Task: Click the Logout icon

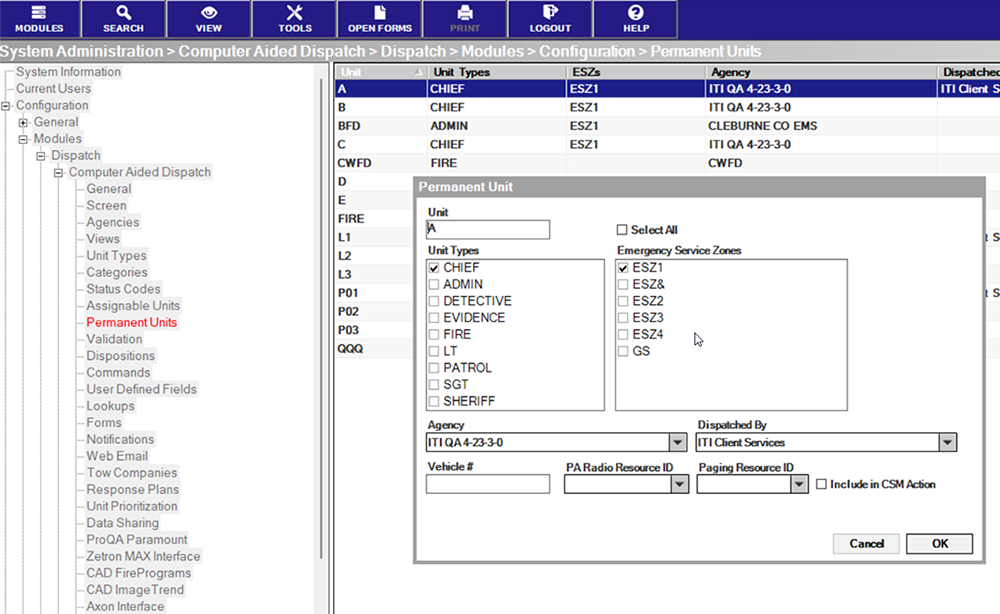Action: 549,18
